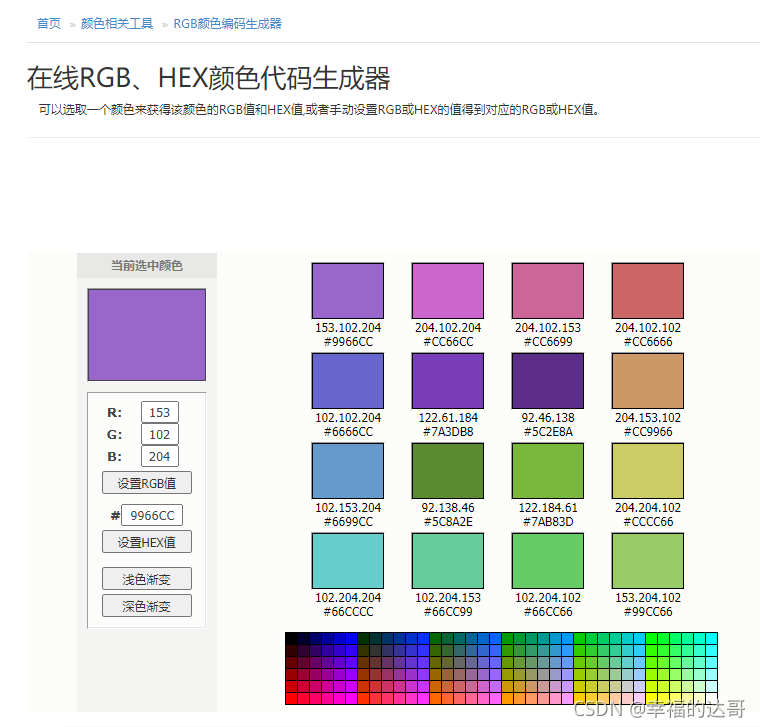Focus the HEX code input box

coord(152,516)
